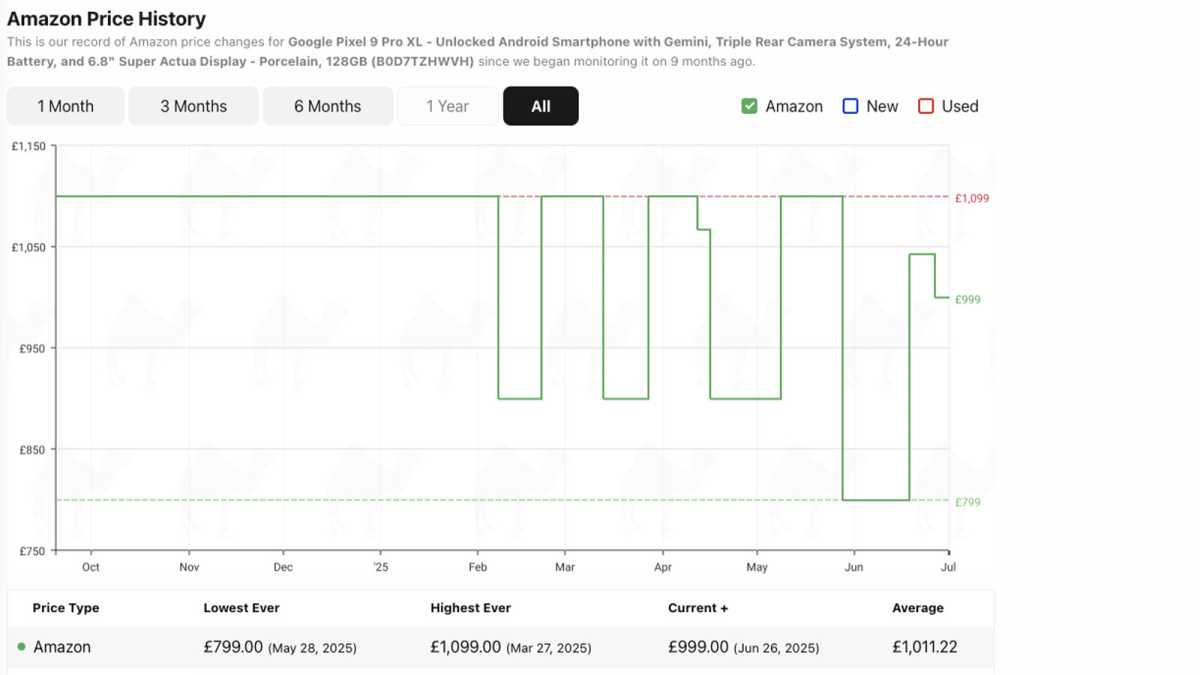Viewport: 1200px width, 675px height.
Task: Enable the New price checkbox
Action: 851,106
